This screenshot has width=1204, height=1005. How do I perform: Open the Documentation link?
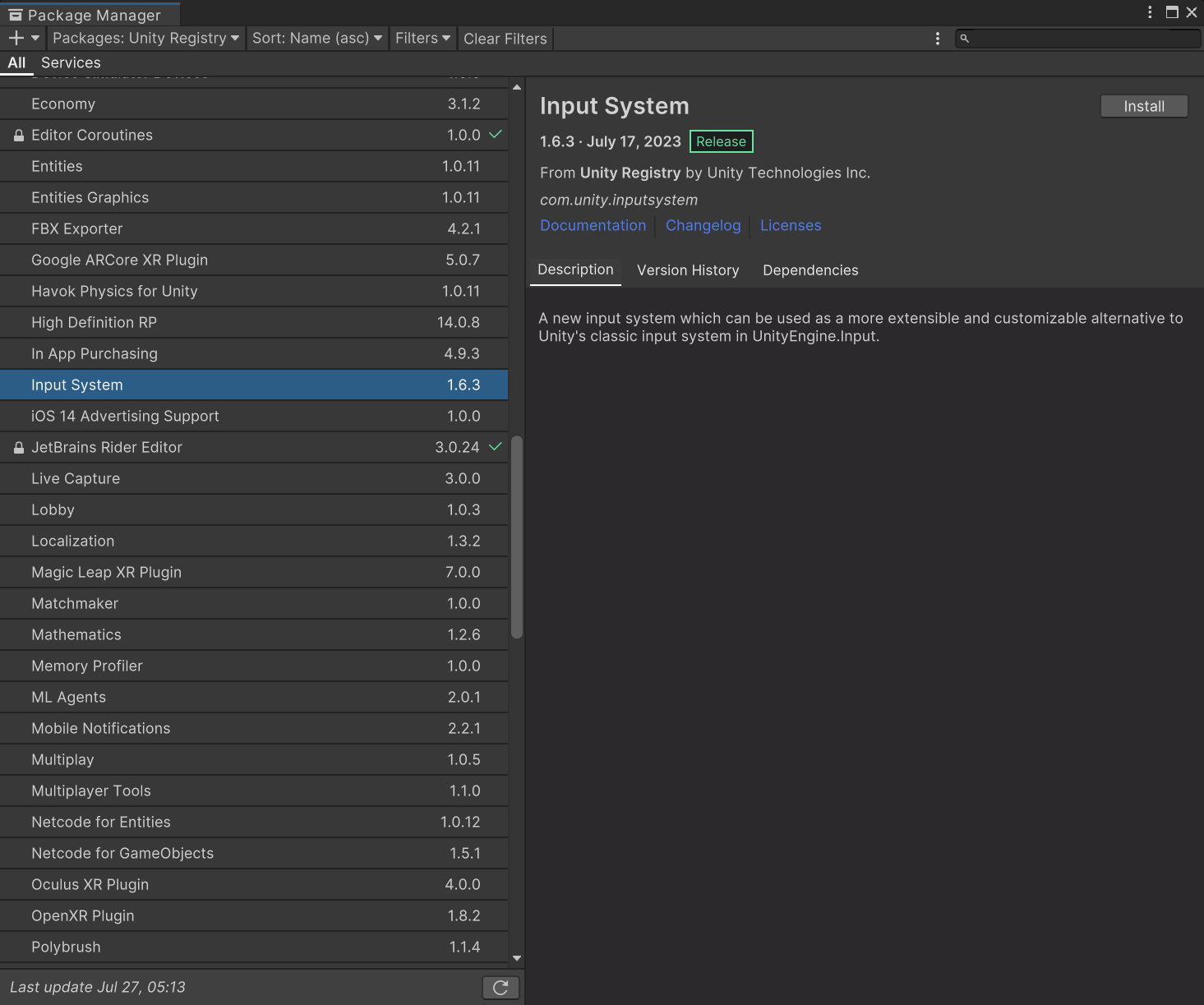[593, 225]
